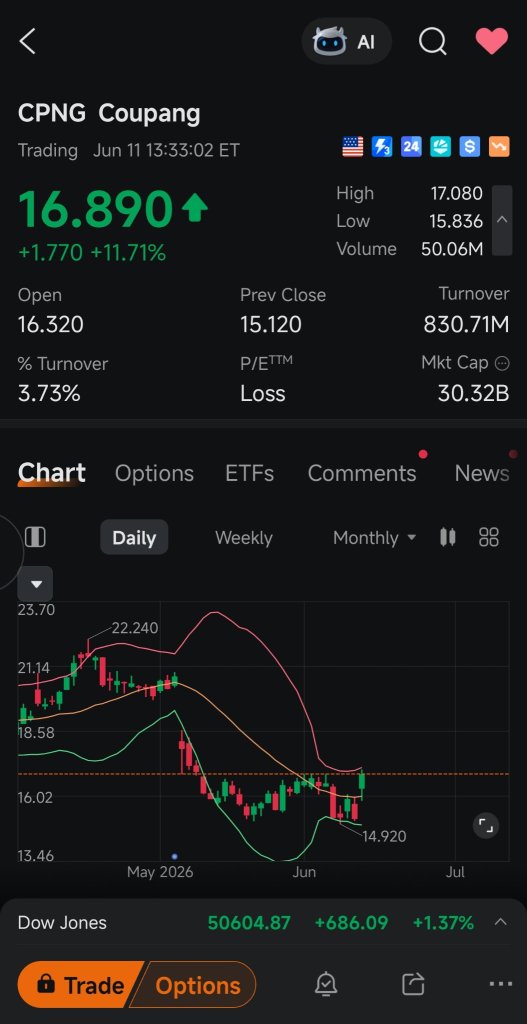The image size is (527, 1024).
Task: Open the candlestick chart style icon
Action: point(447,537)
